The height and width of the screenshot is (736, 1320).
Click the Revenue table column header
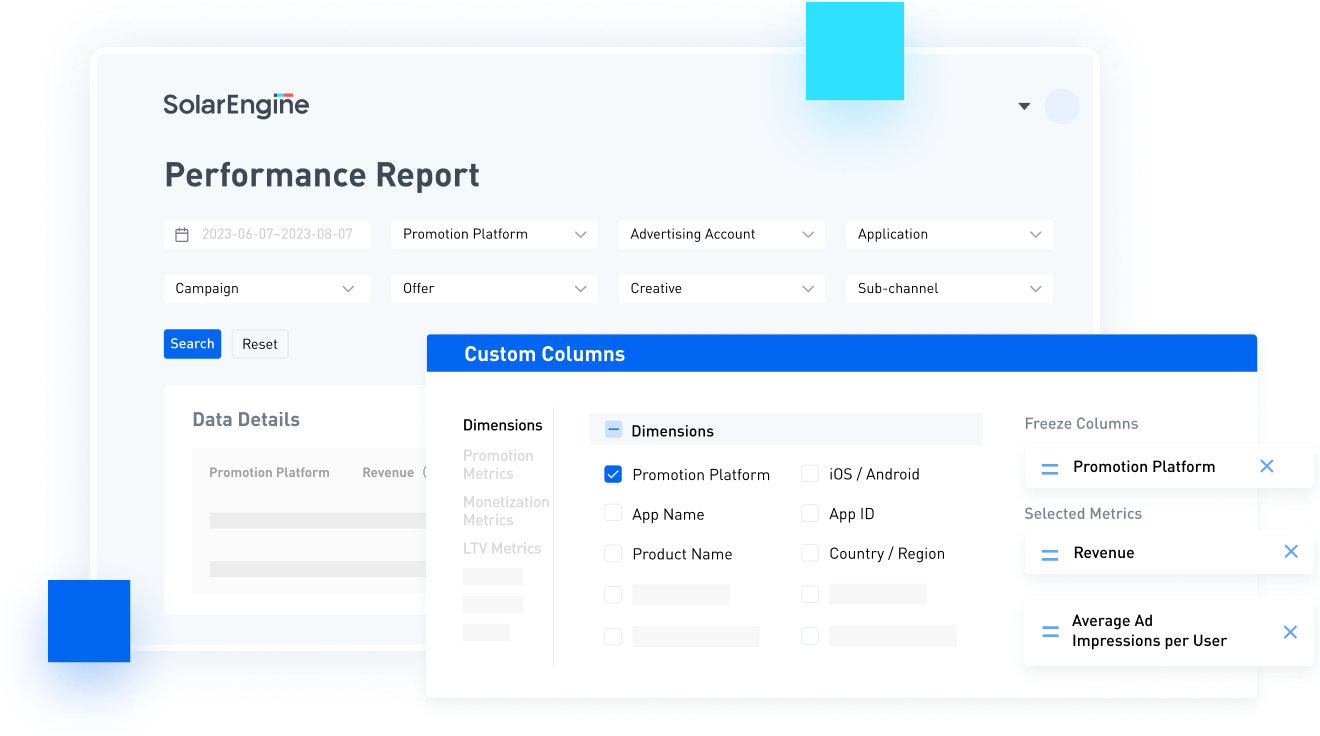[388, 473]
